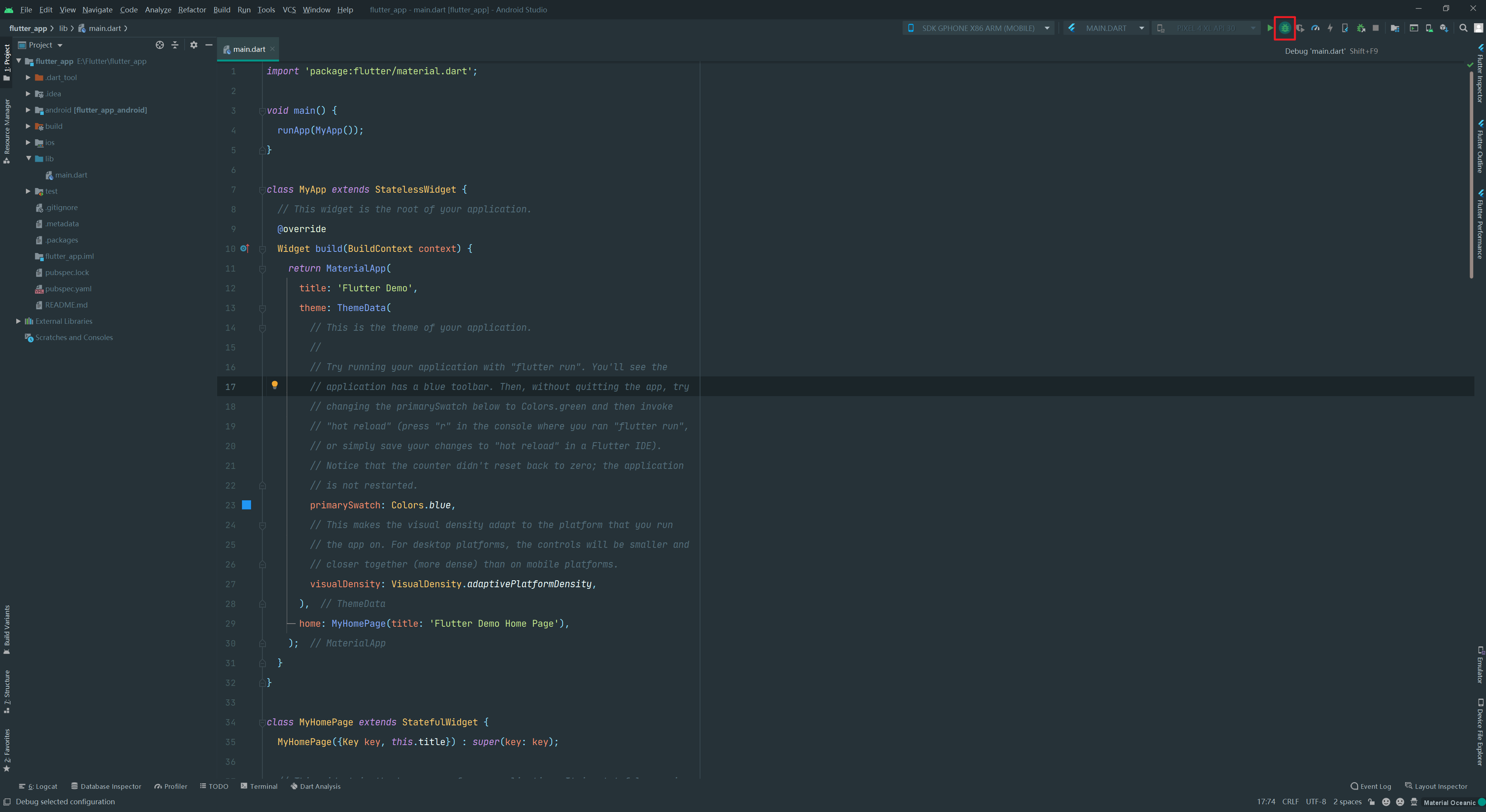Open the Event Log
1486x812 pixels.
[1371, 786]
